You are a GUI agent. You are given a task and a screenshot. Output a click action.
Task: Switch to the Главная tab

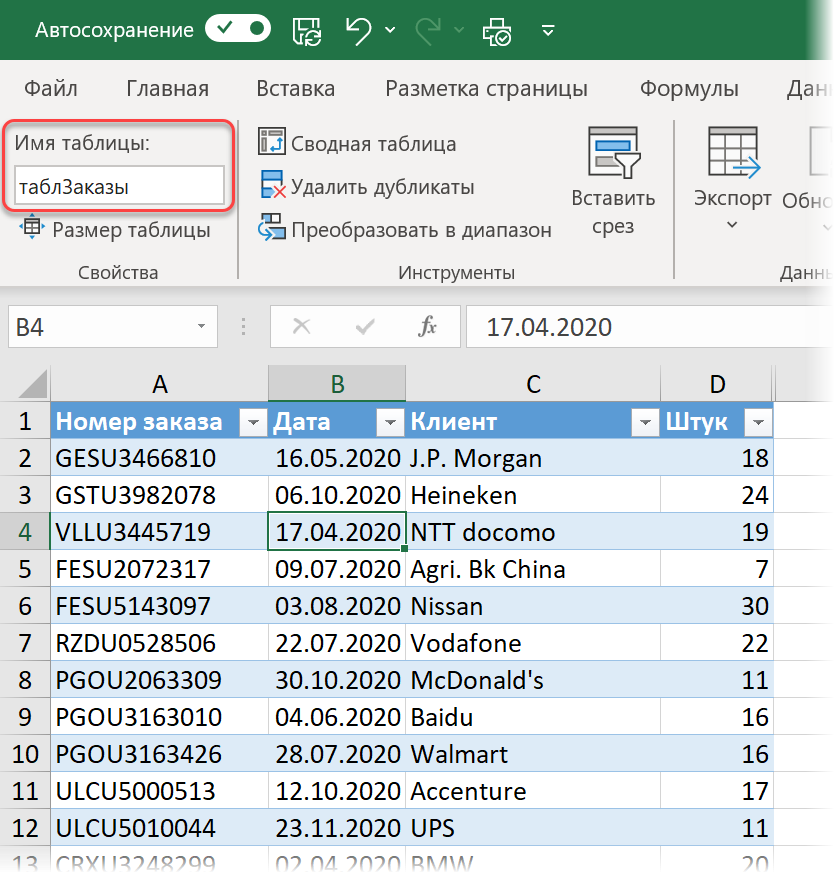pos(167,89)
